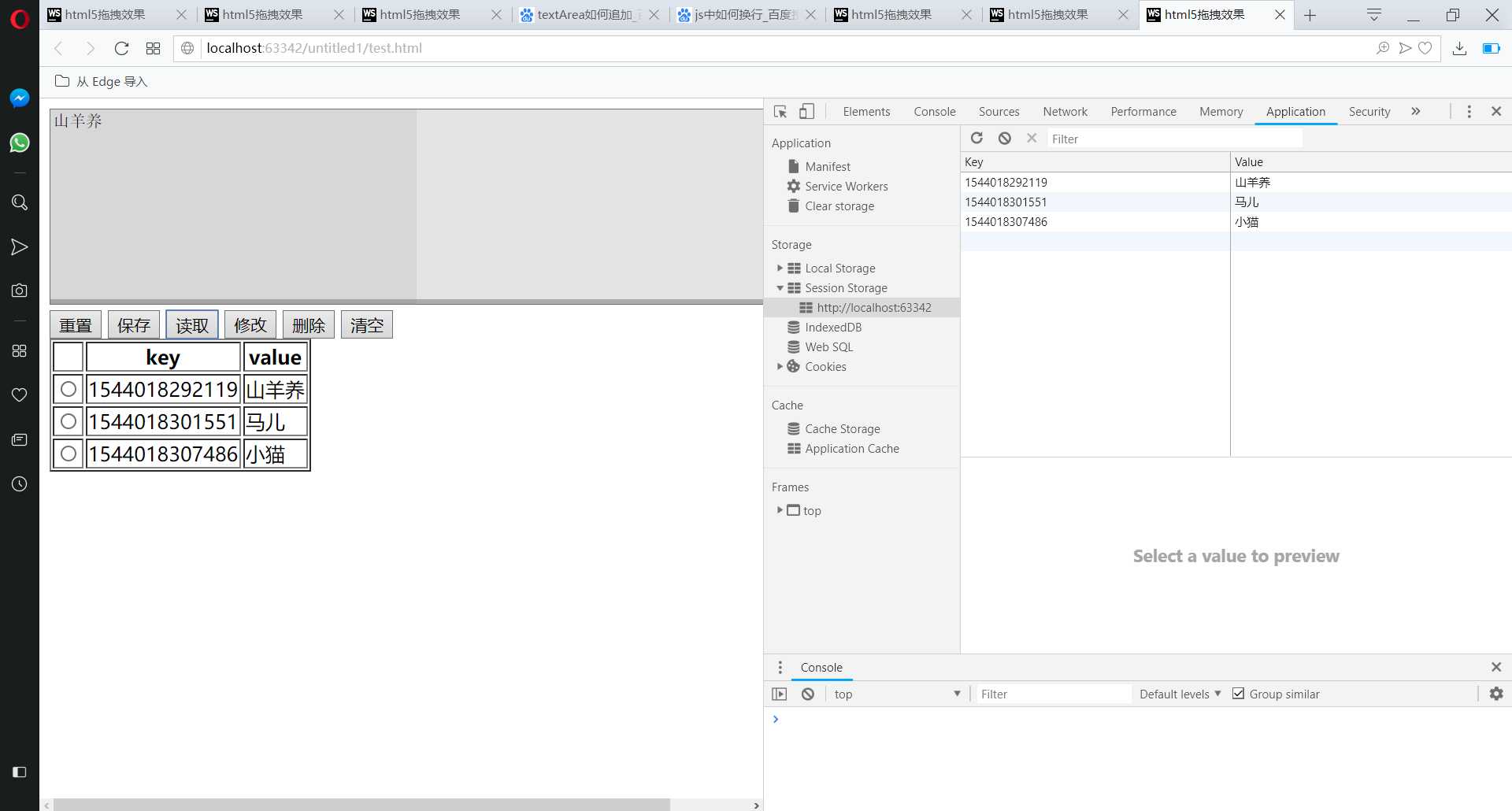Refresh the session storage table
This screenshot has width=1512, height=811.
[x=976, y=139]
